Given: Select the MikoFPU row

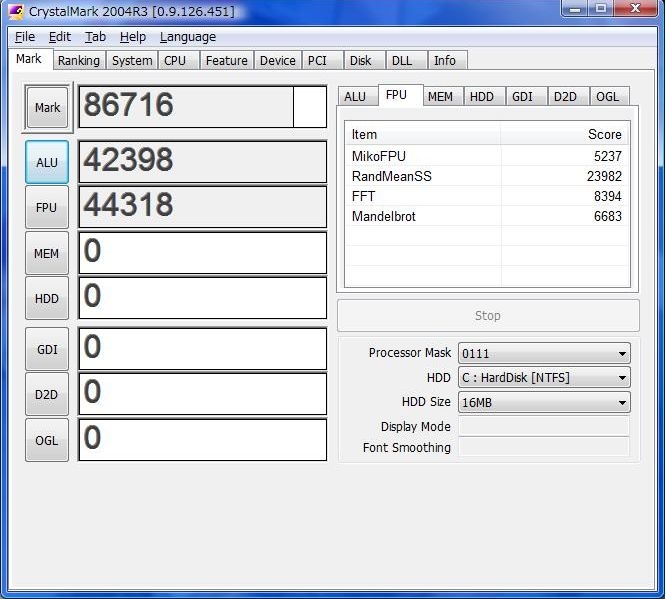Looking at the screenshot, I should [487, 156].
